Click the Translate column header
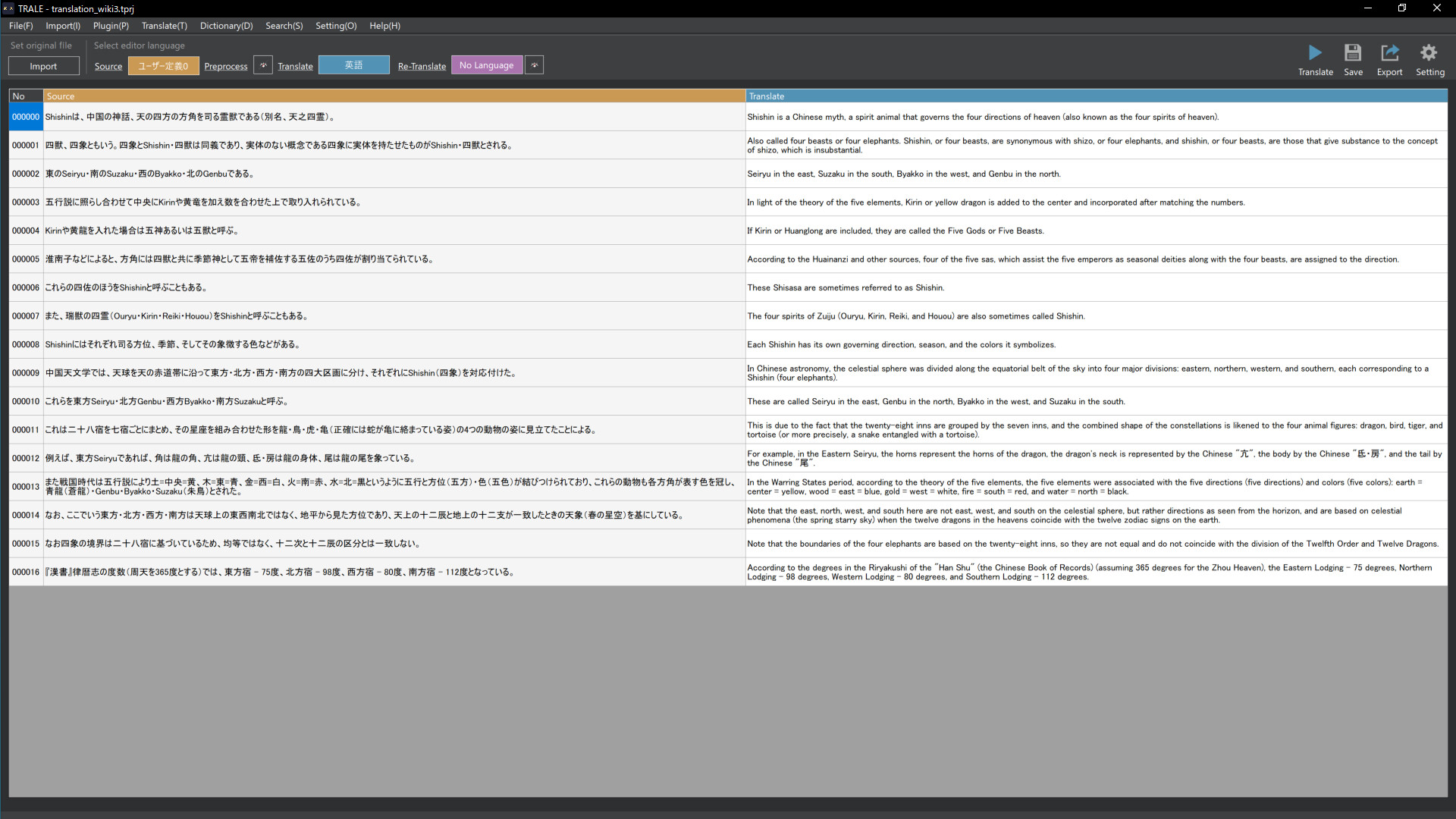 pyautogui.click(x=767, y=96)
